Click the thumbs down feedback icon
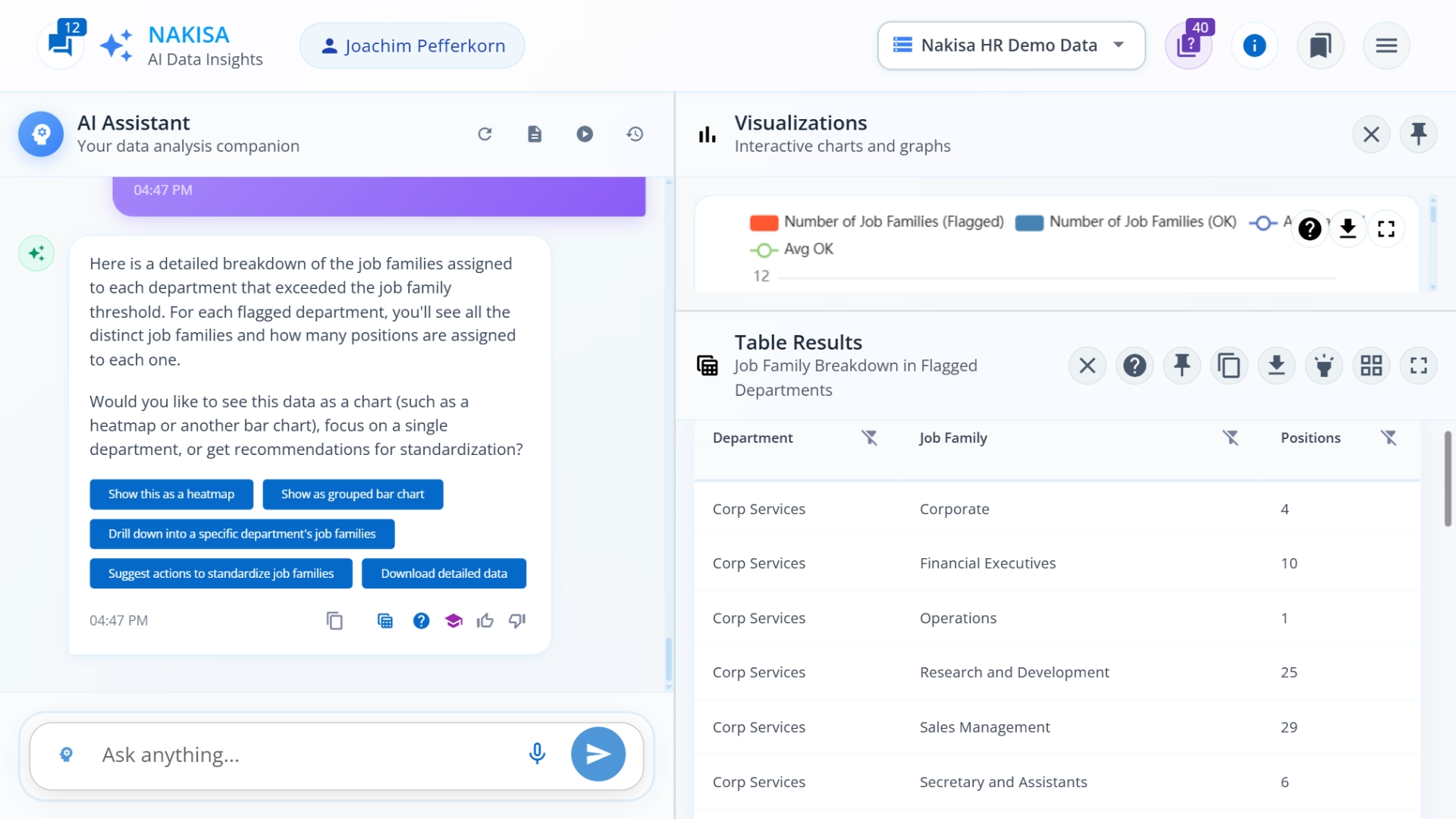This screenshot has height=819, width=1456. (517, 621)
